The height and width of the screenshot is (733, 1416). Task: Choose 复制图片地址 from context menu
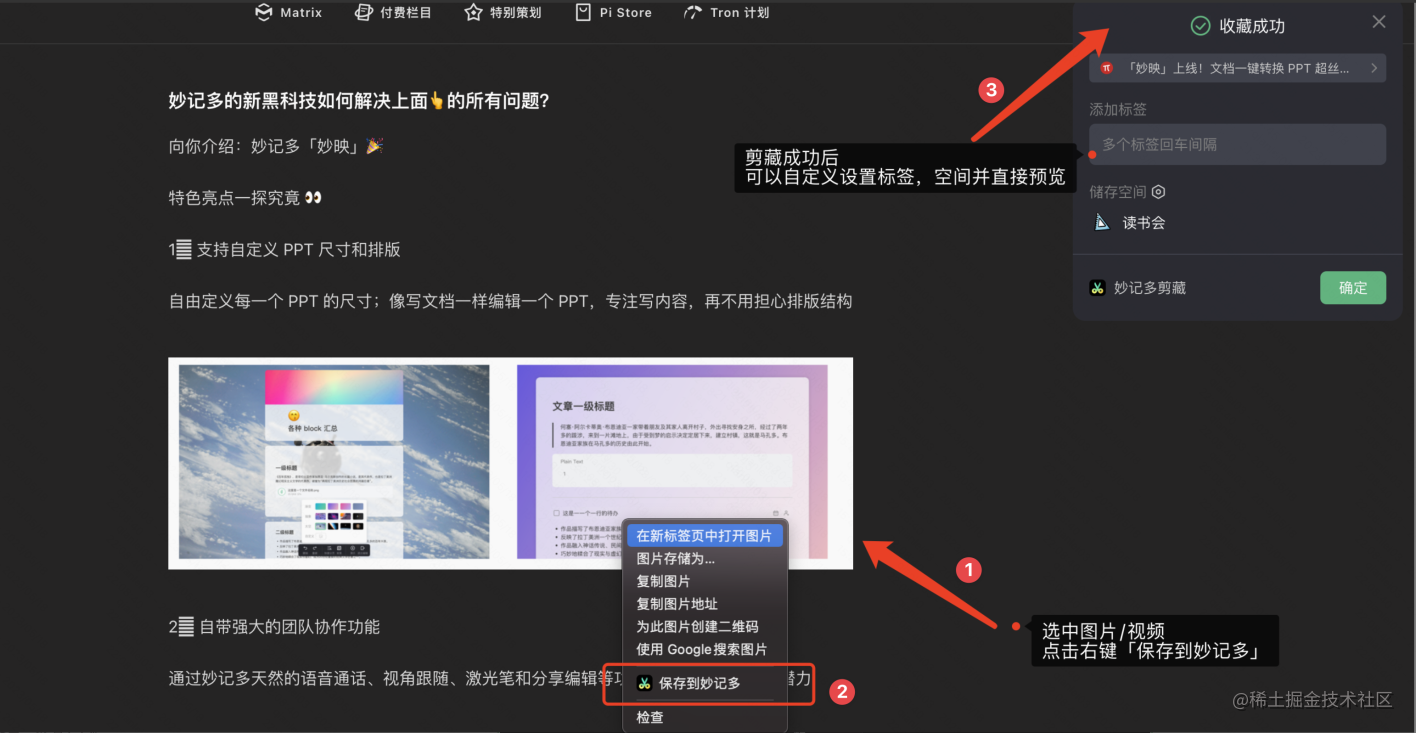pos(704,604)
